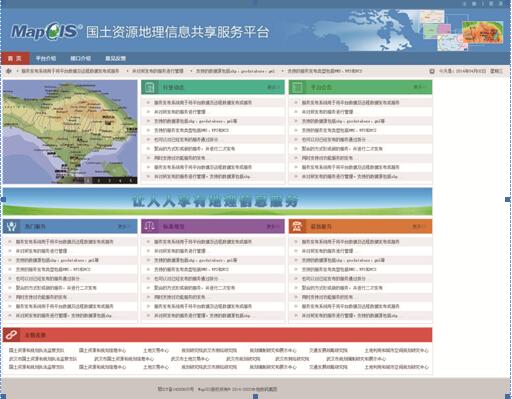
Task: Open the 更多 link in the green panel
Action: coord(420,87)
